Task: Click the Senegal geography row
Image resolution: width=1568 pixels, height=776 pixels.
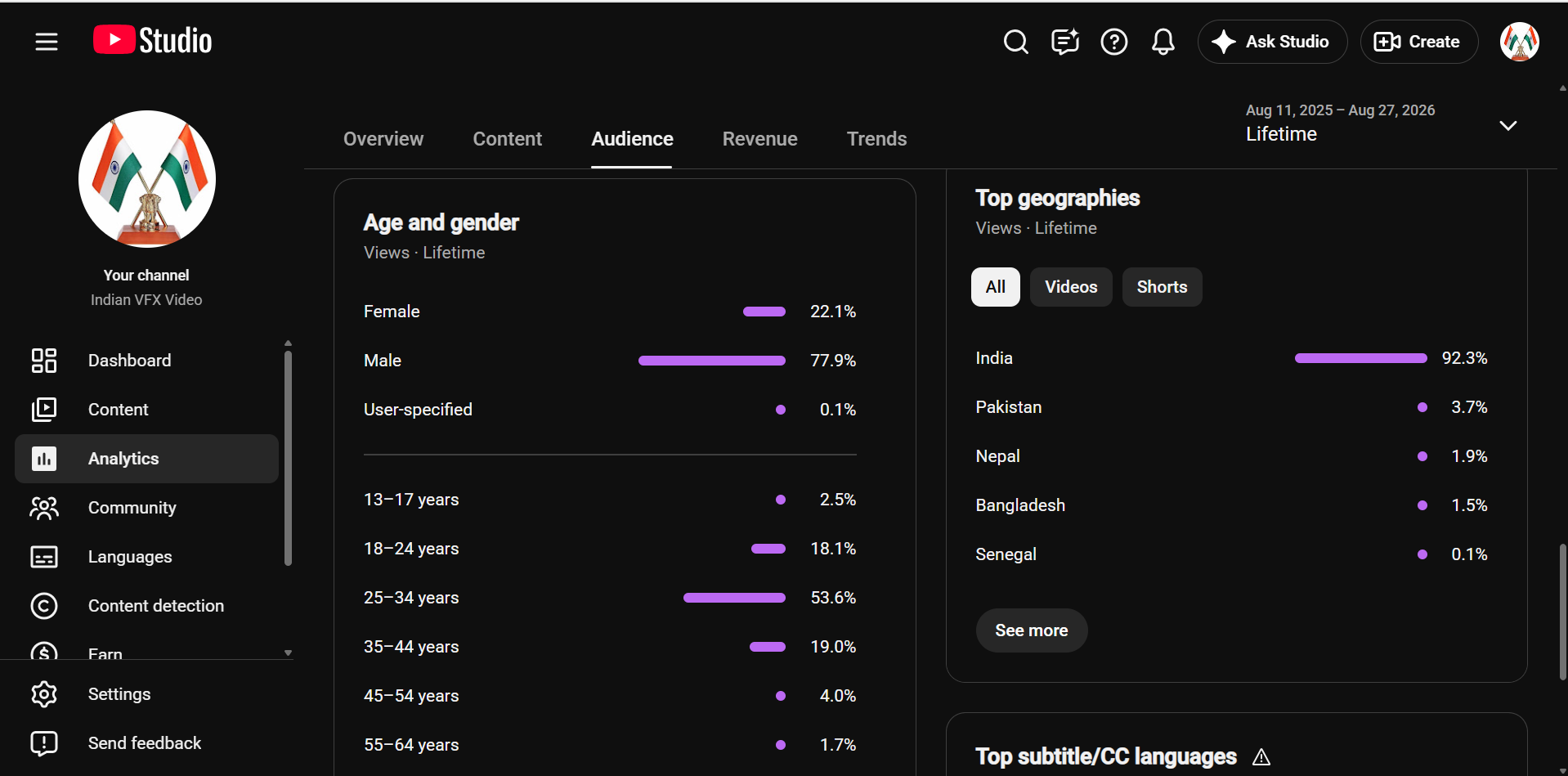Action: pyautogui.click(x=1231, y=554)
